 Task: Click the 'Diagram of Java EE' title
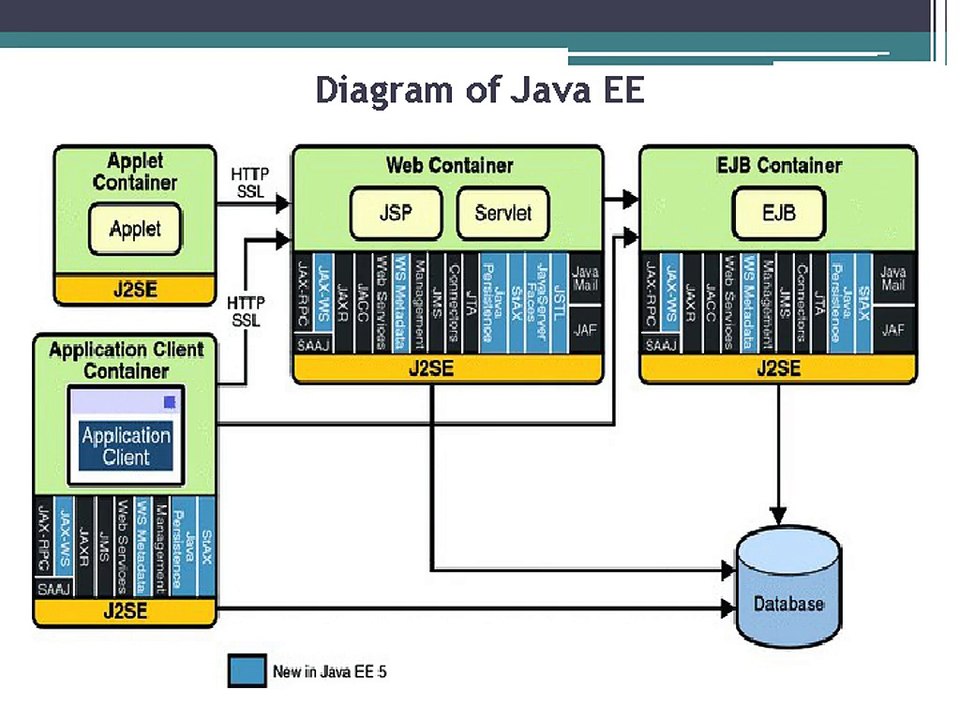point(480,90)
